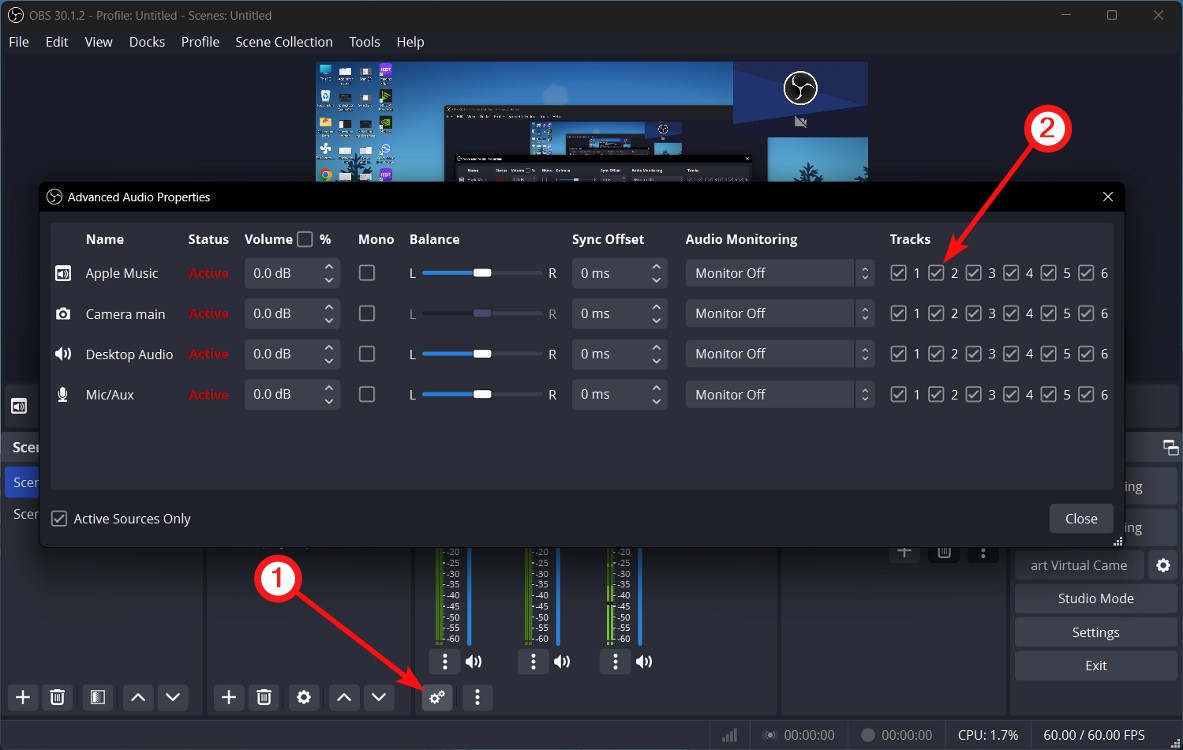This screenshot has width=1183, height=750.
Task: Adjust the Apple Music balance slider
Action: click(x=482, y=273)
